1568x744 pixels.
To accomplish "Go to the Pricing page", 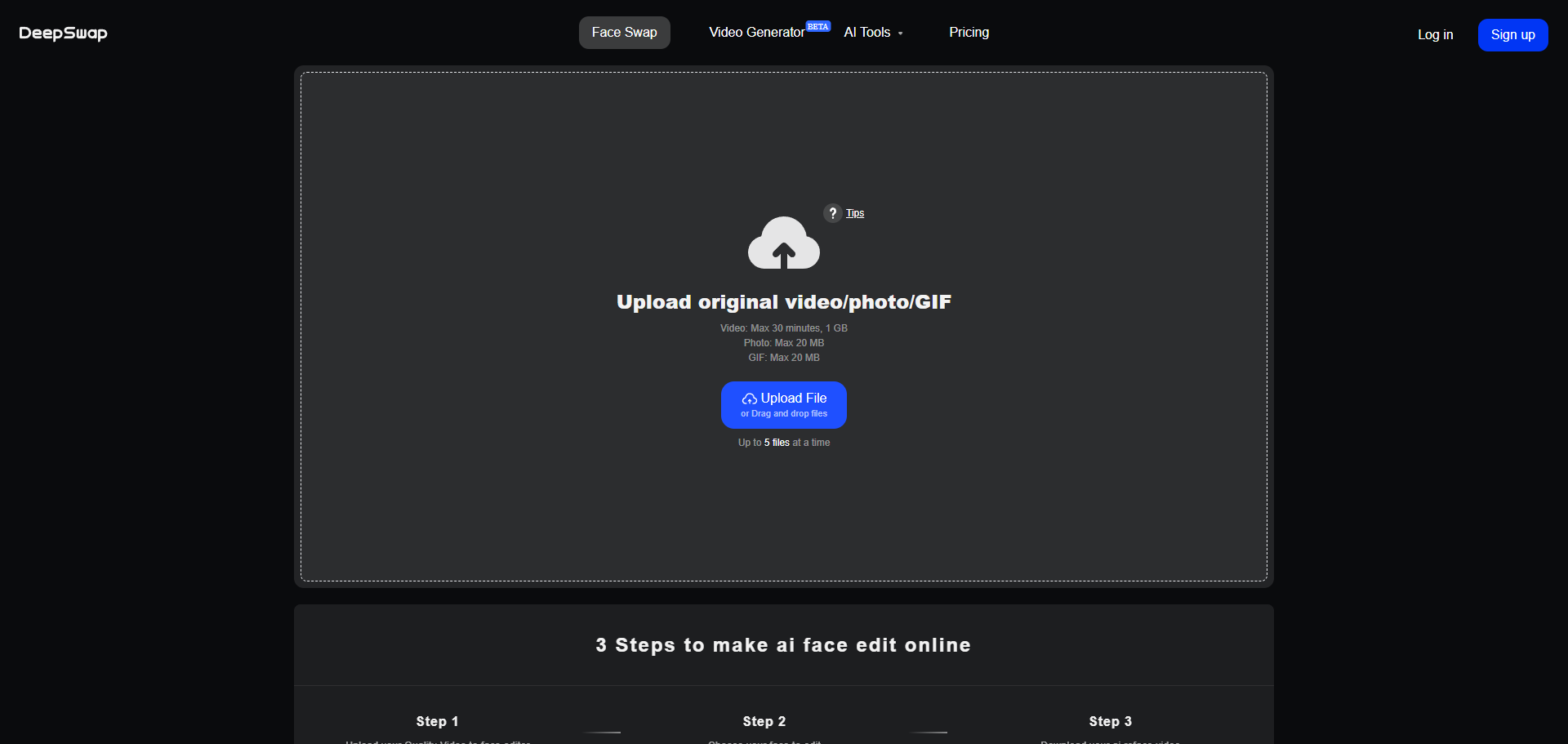I will [x=969, y=33].
